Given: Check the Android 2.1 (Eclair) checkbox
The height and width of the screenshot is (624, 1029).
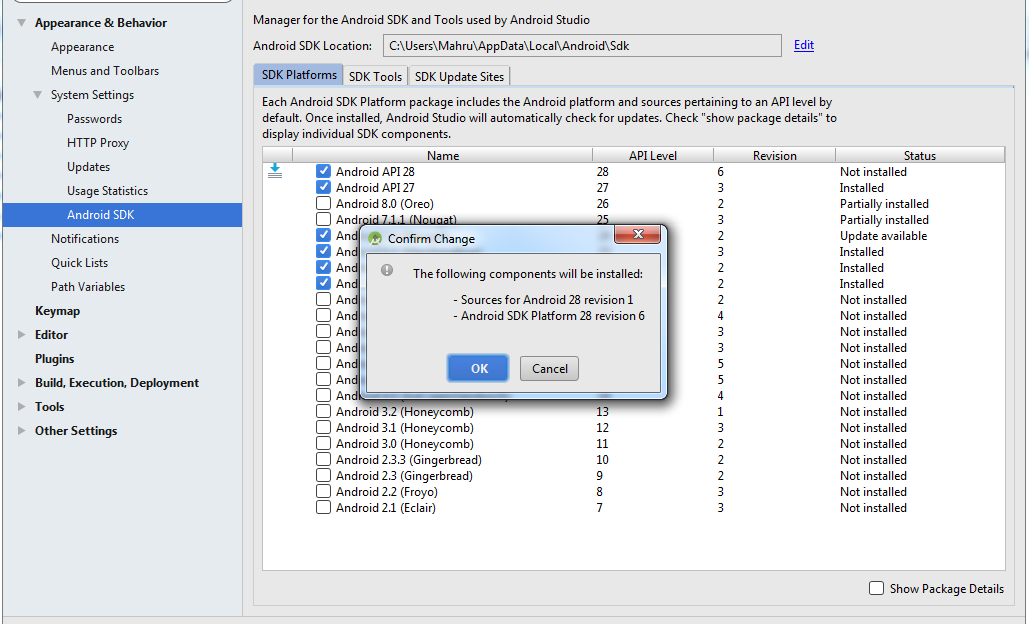Looking at the screenshot, I should click(x=323, y=508).
